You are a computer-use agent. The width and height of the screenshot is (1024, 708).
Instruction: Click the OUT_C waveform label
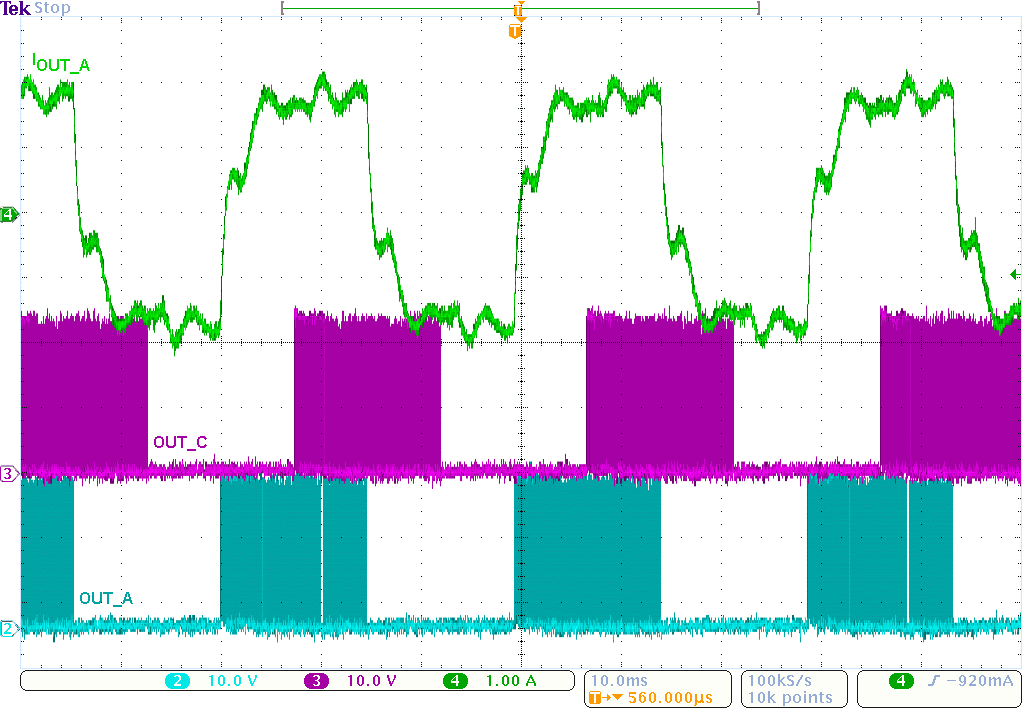coord(180,442)
